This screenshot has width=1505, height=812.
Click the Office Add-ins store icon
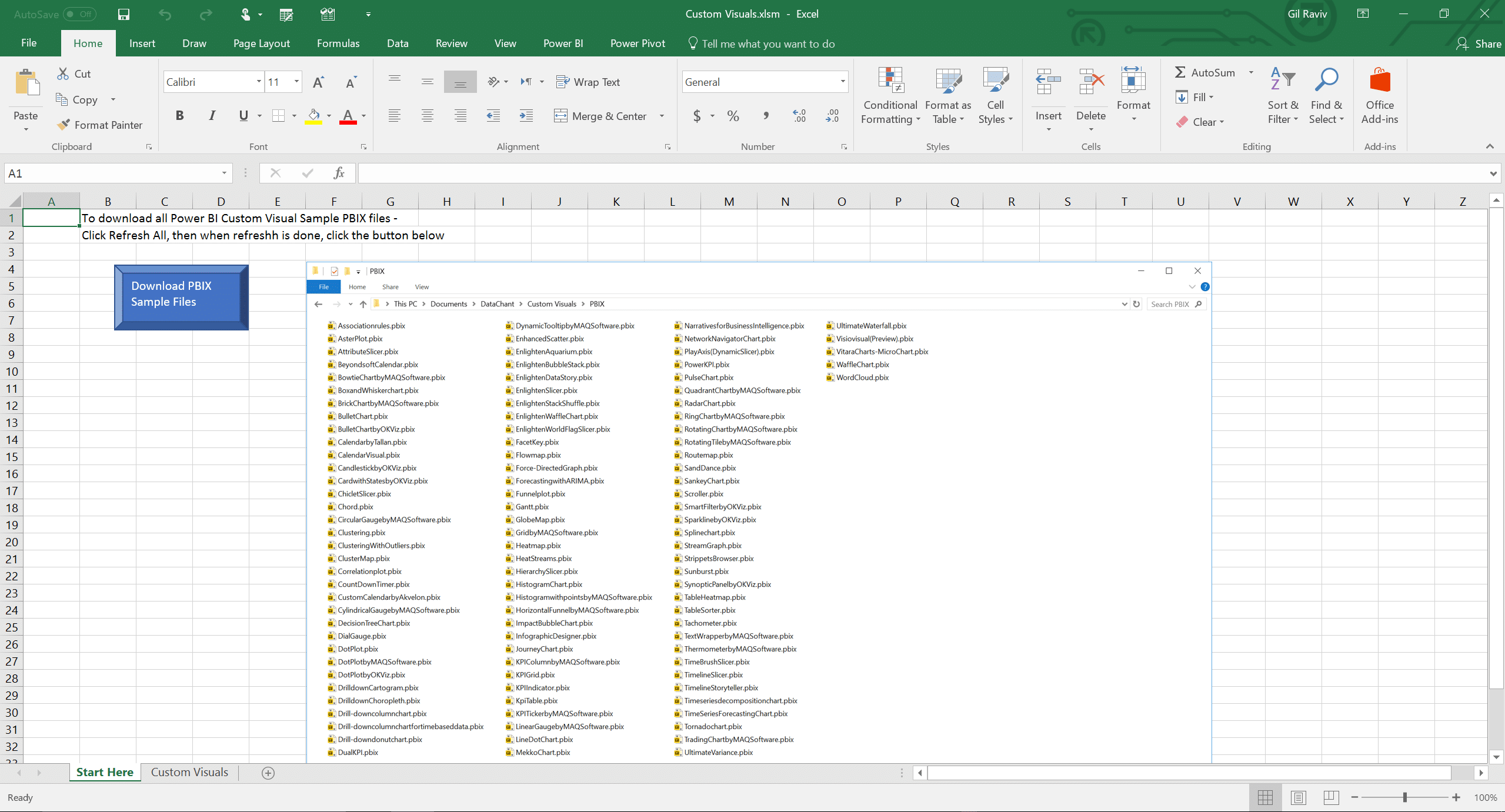pyautogui.click(x=1379, y=81)
